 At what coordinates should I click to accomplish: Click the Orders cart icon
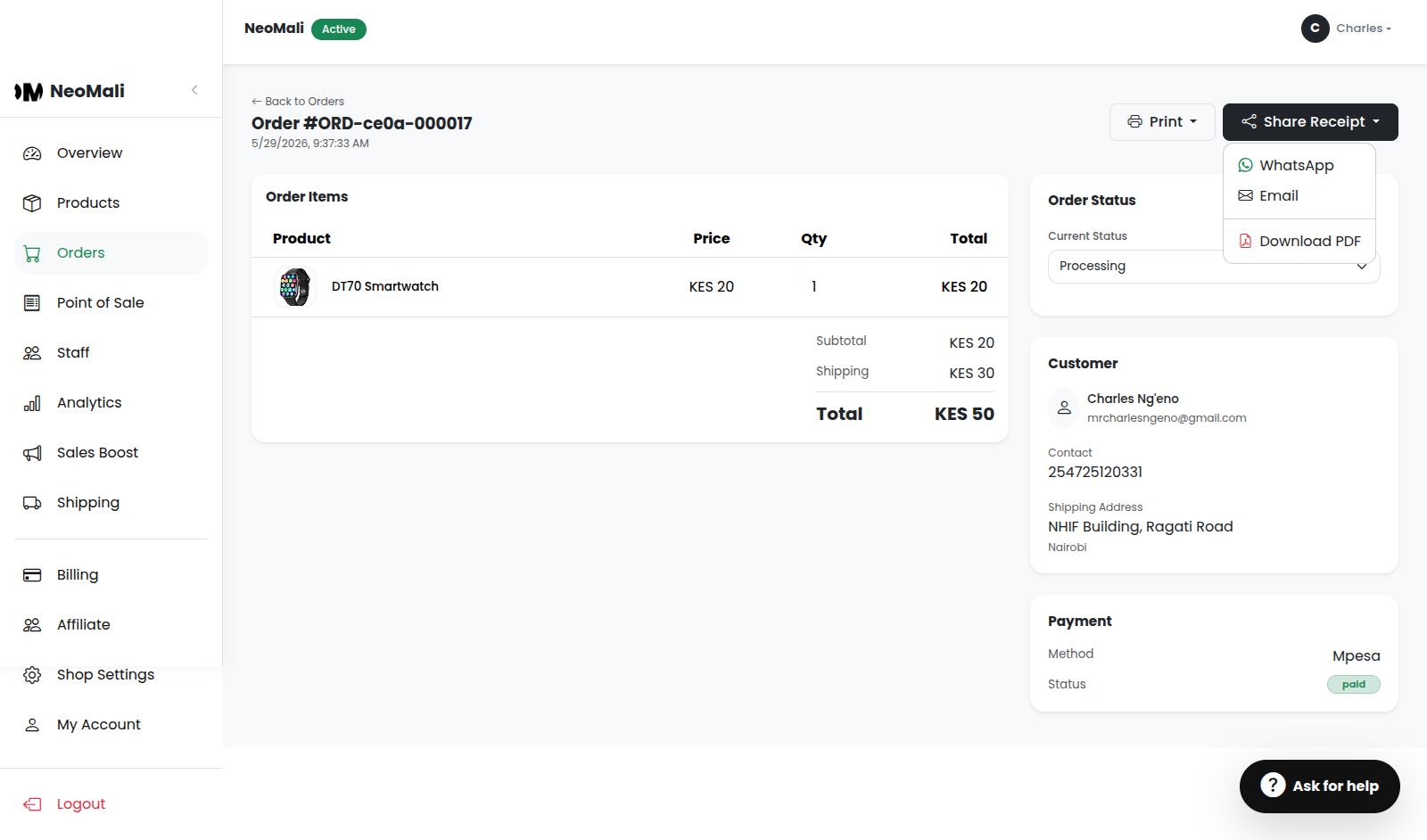pyautogui.click(x=32, y=253)
